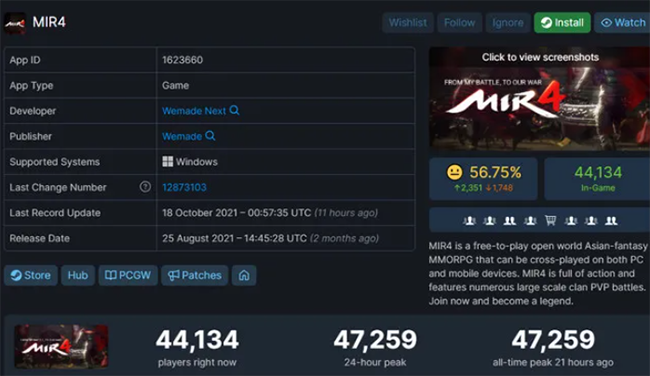Toggle Ignore for MIR4
Image resolution: width=650 pixels, height=376 pixels.
[508, 23]
